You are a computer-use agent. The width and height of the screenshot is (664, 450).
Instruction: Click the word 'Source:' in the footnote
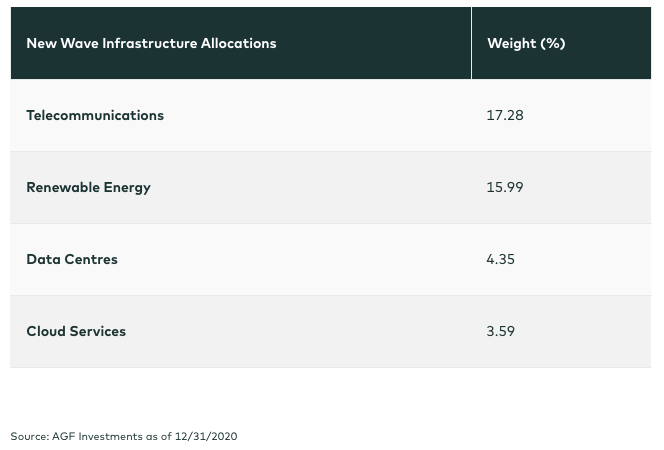click(x=30, y=436)
